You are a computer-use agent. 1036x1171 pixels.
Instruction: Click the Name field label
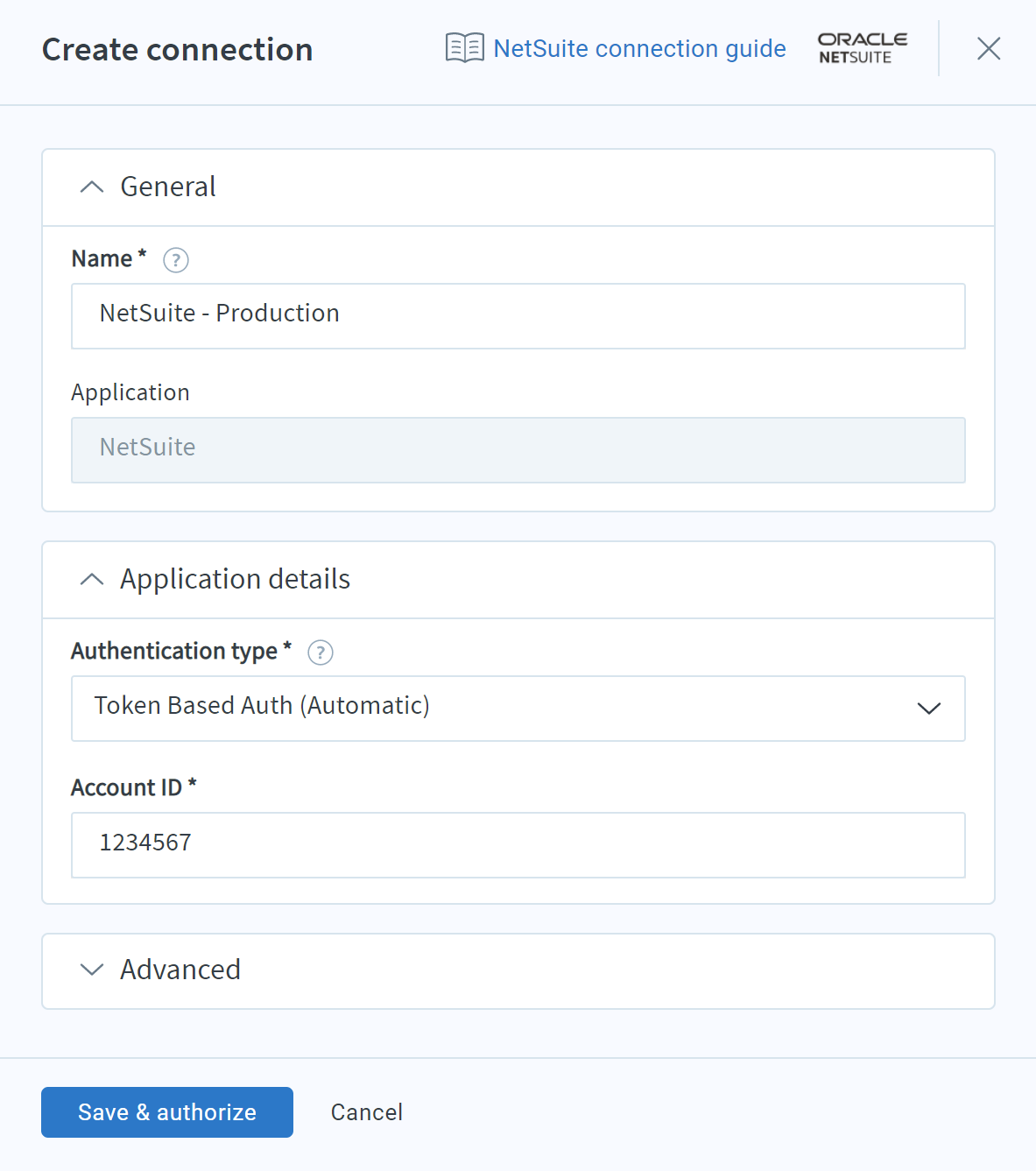[x=109, y=258]
